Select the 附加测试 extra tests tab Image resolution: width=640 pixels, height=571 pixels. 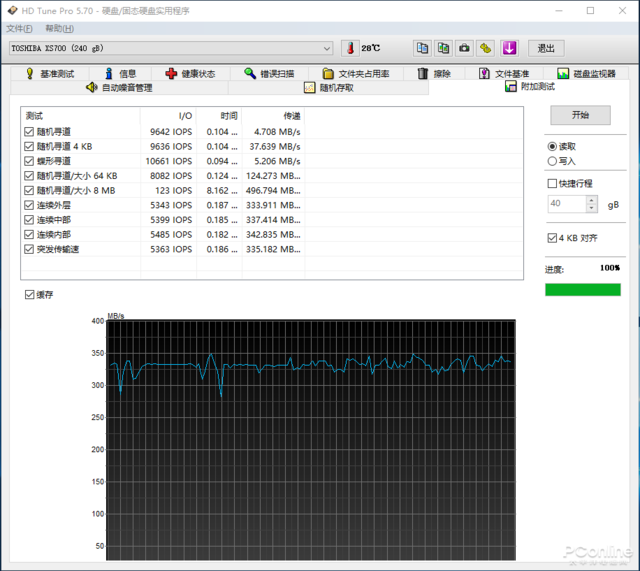530,86
